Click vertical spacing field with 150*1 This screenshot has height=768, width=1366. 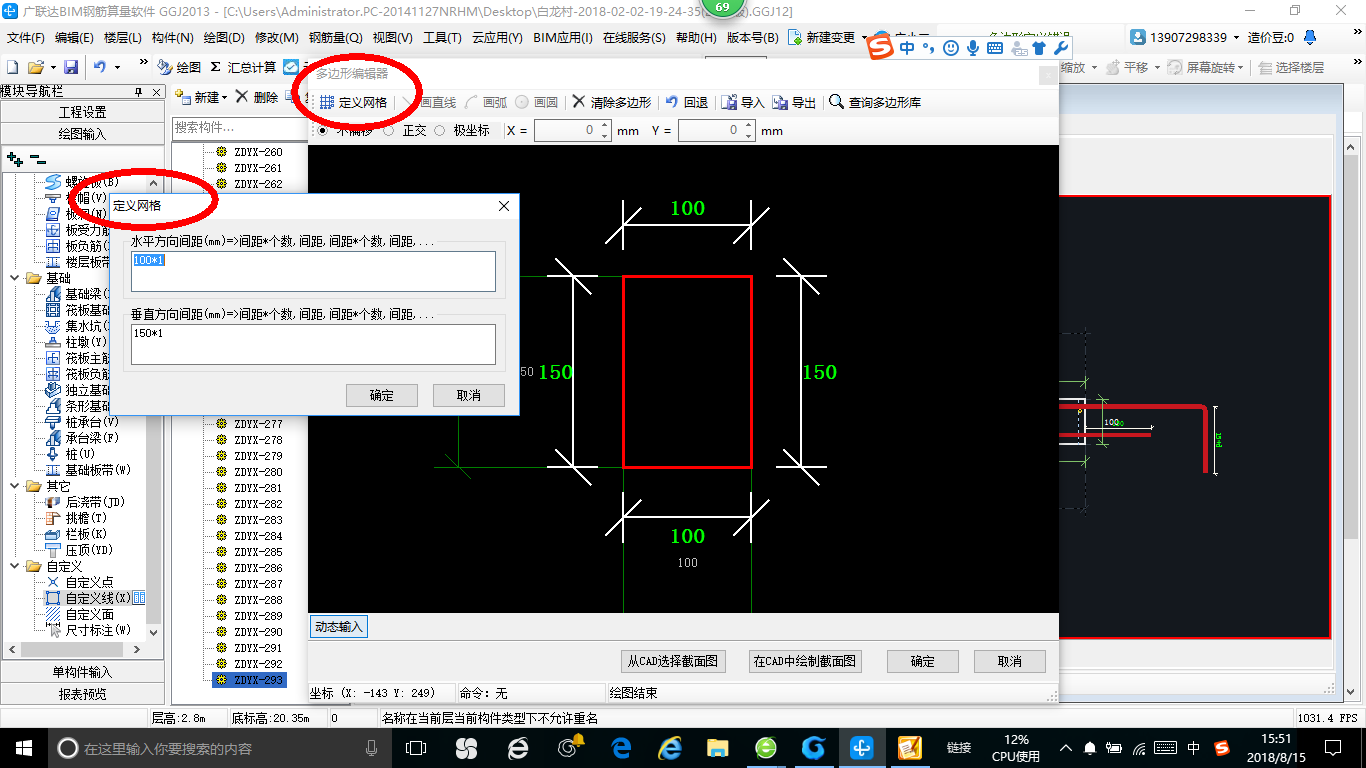[x=314, y=344]
